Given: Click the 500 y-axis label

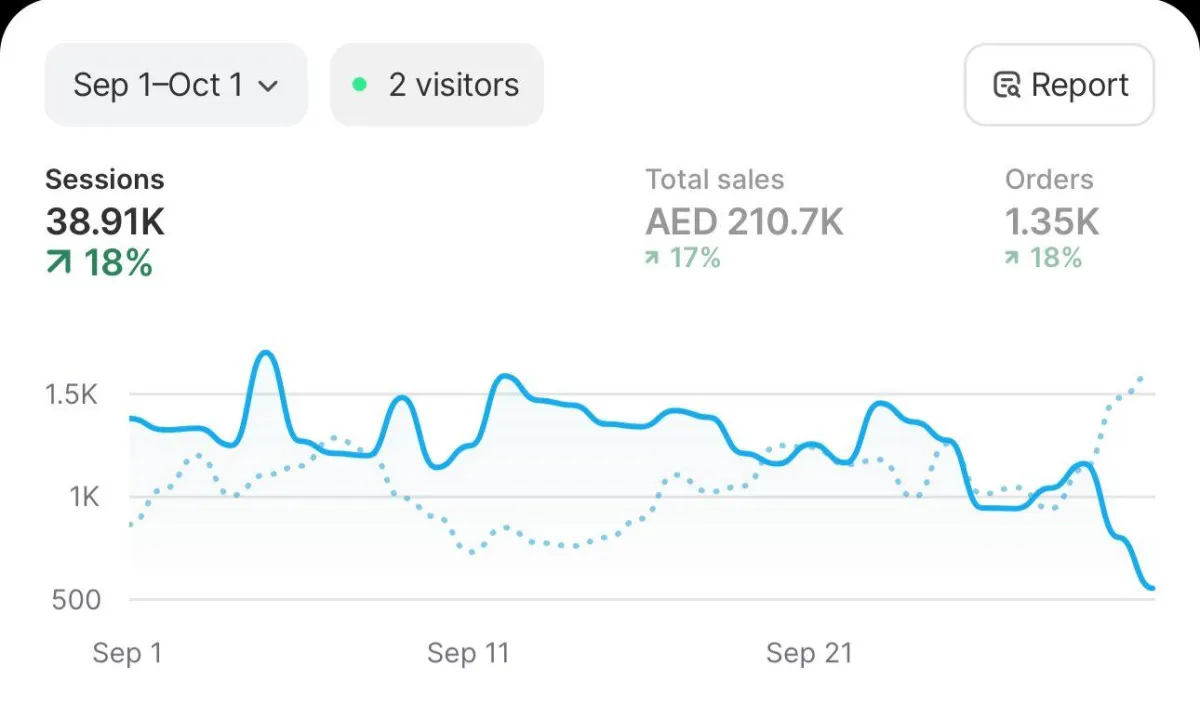Looking at the screenshot, I should [75, 600].
